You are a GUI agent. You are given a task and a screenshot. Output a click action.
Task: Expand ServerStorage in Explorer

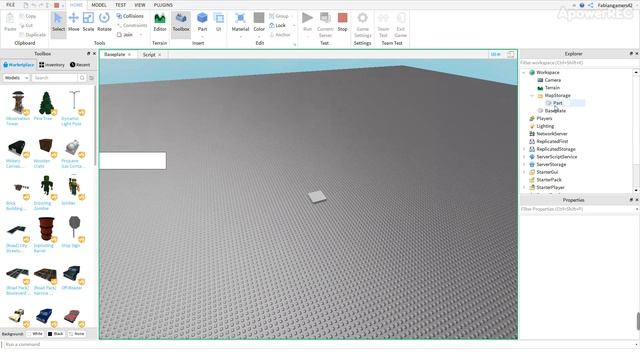(x=524, y=164)
